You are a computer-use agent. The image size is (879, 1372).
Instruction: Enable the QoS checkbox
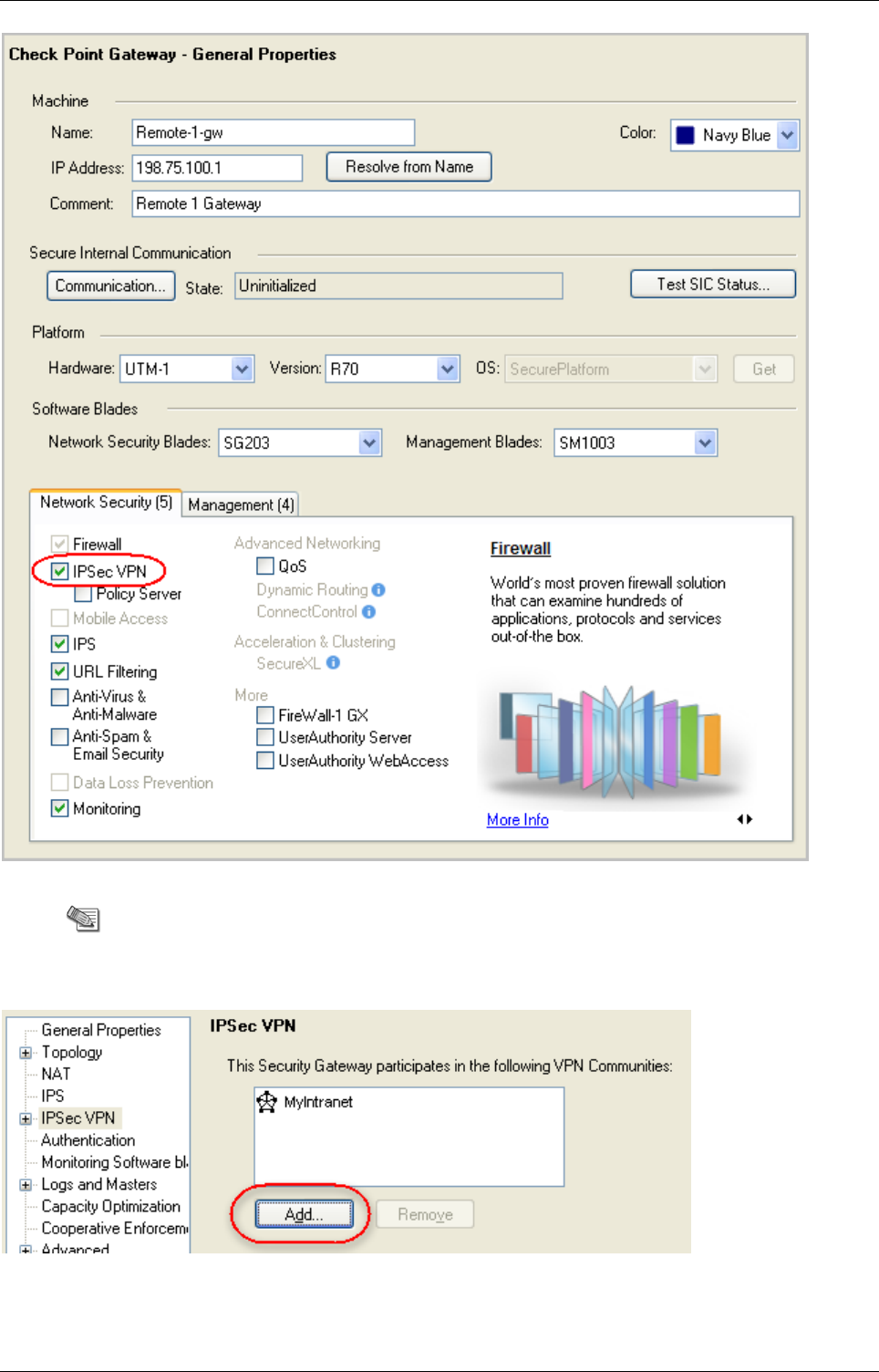265,566
